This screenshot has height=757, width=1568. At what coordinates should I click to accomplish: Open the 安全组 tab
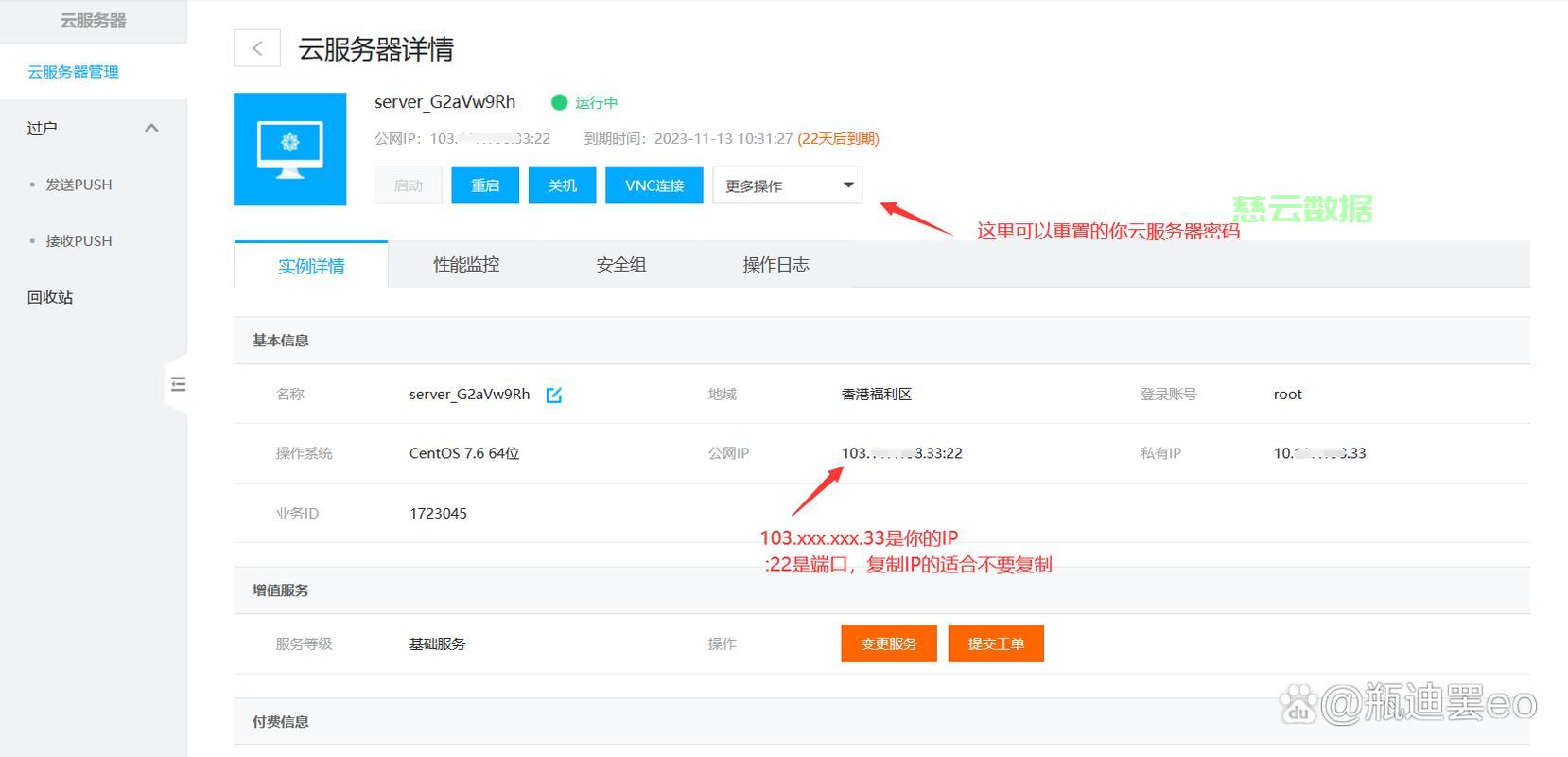coord(621,265)
